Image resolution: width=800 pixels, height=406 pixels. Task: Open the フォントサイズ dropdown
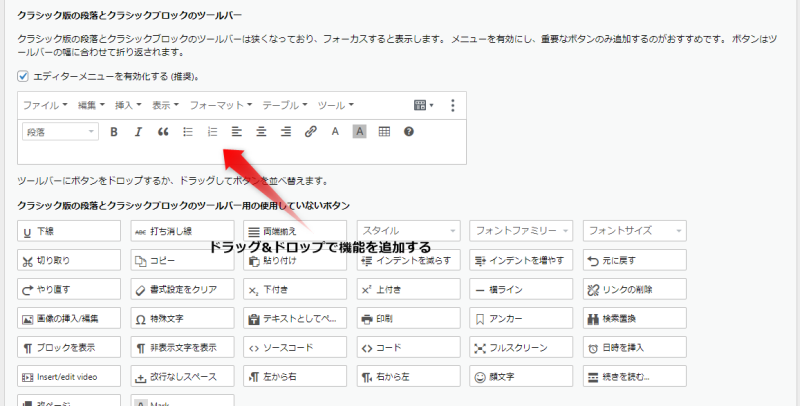[x=635, y=231]
